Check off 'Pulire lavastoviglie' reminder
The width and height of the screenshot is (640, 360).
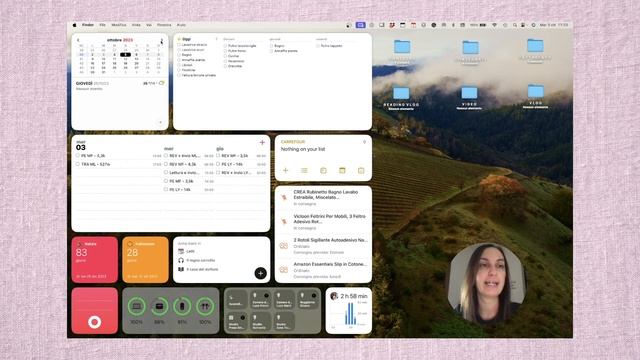(225, 46)
